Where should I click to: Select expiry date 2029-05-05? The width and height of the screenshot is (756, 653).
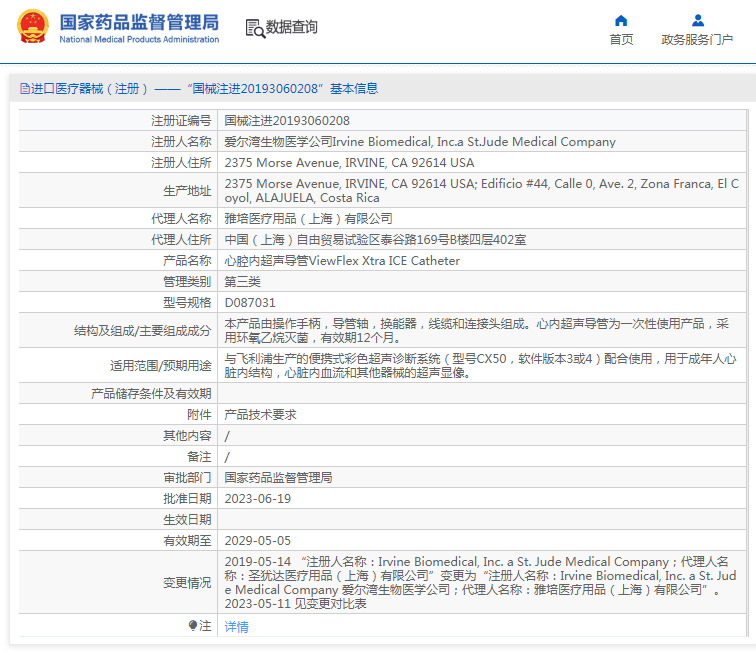257,540
